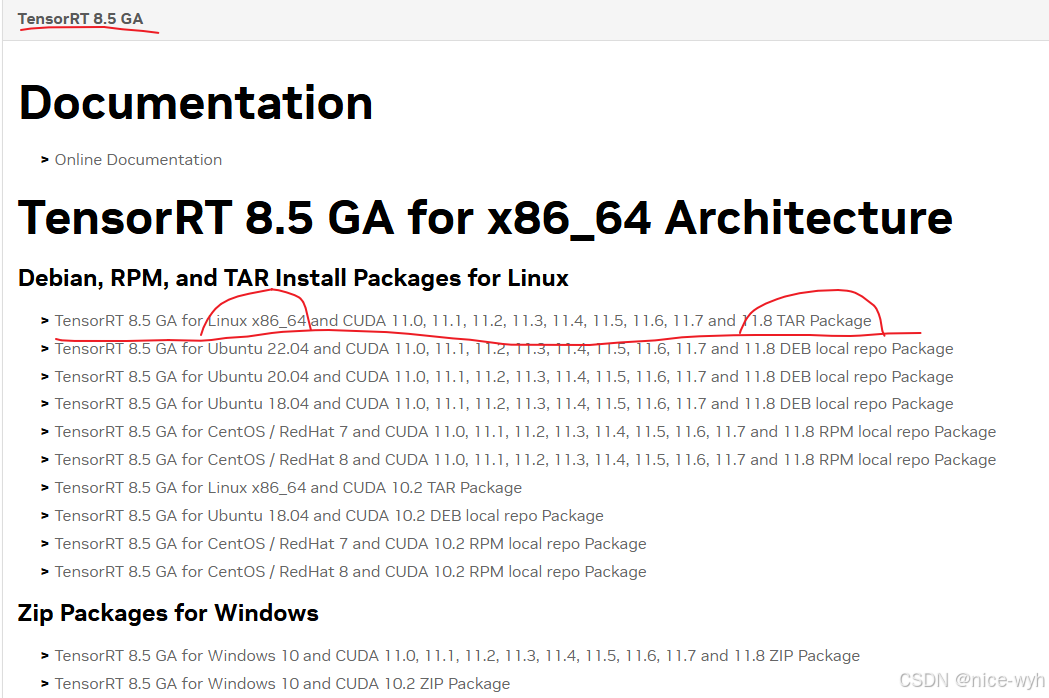Open Windows 10 CUDA 11.x ZIP Package link
Screen dimensions: 1049x698
pos(457,656)
